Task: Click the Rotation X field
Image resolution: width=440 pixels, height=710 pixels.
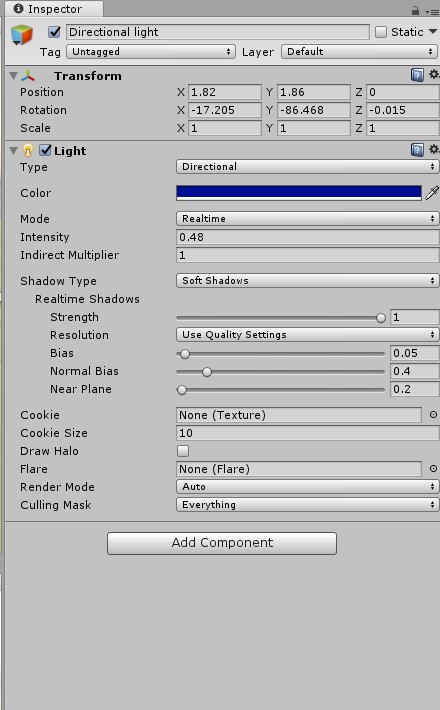Action: (225, 110)
